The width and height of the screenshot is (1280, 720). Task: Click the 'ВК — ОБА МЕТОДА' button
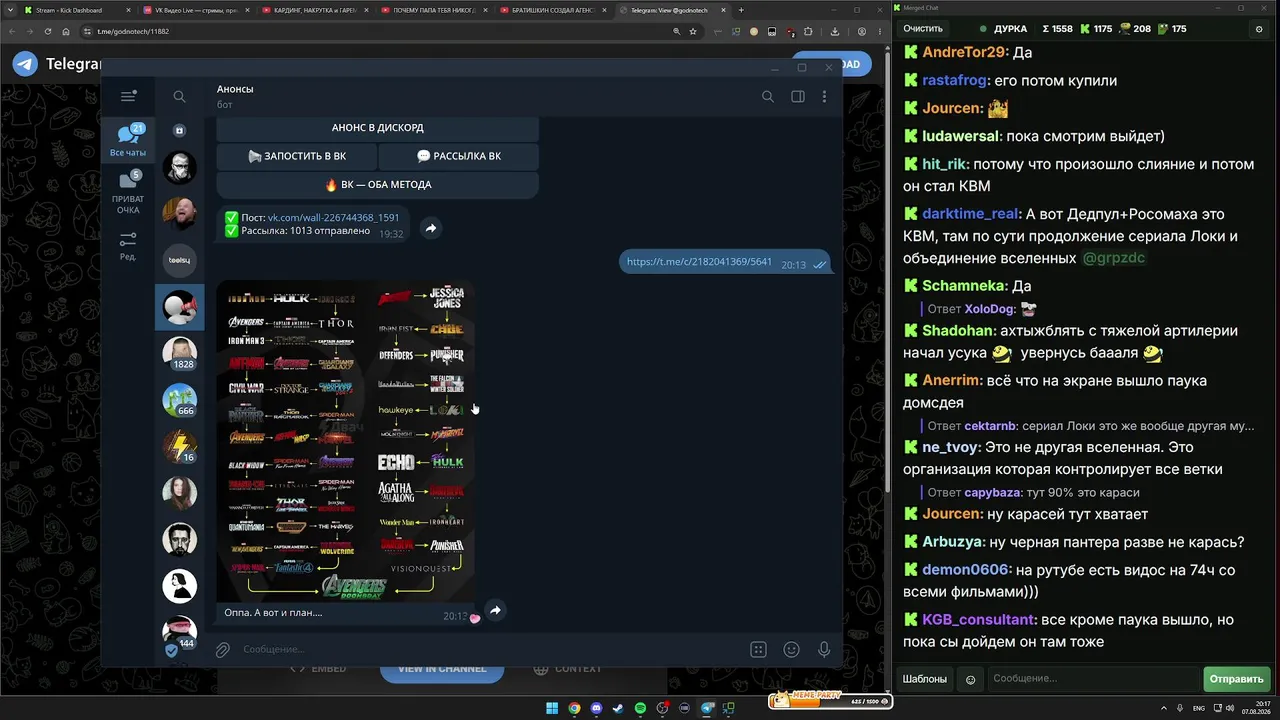point(378,185)
